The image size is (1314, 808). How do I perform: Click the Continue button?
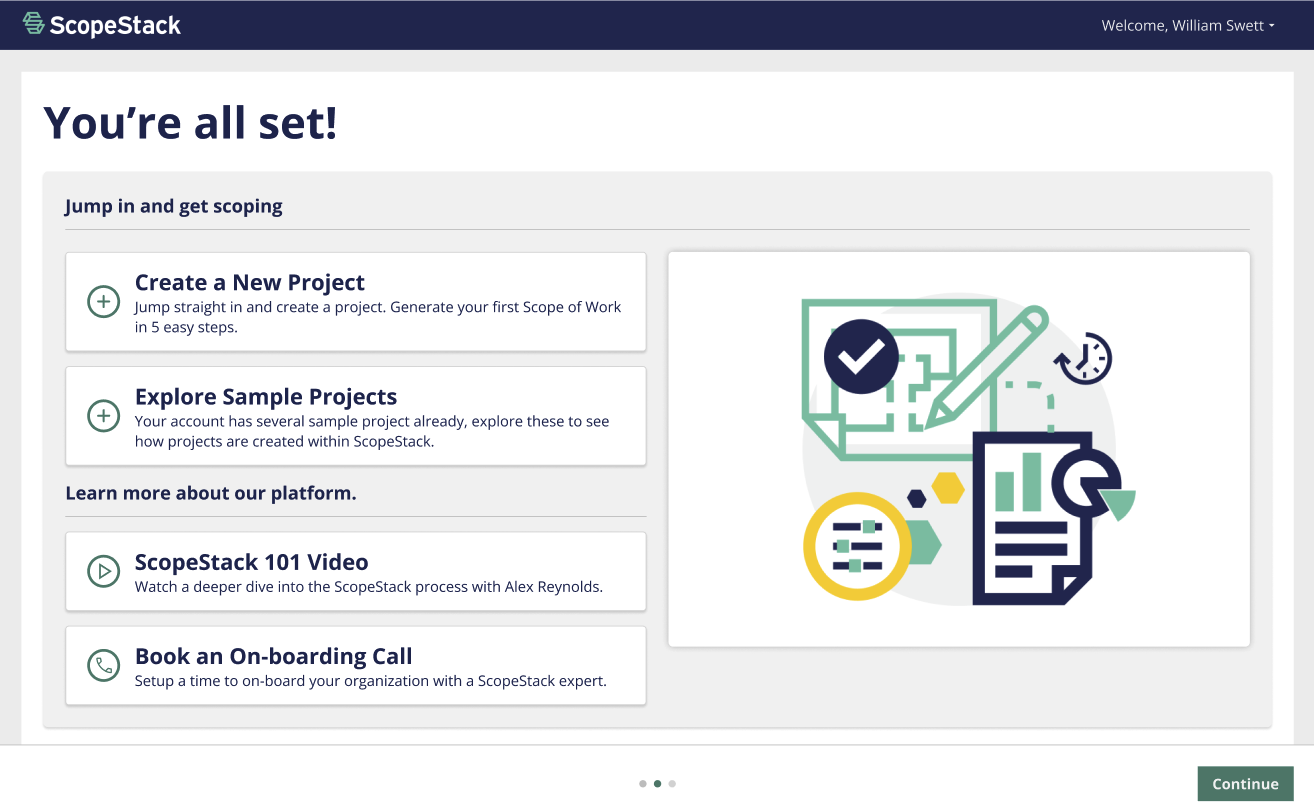click(1245, 784)
